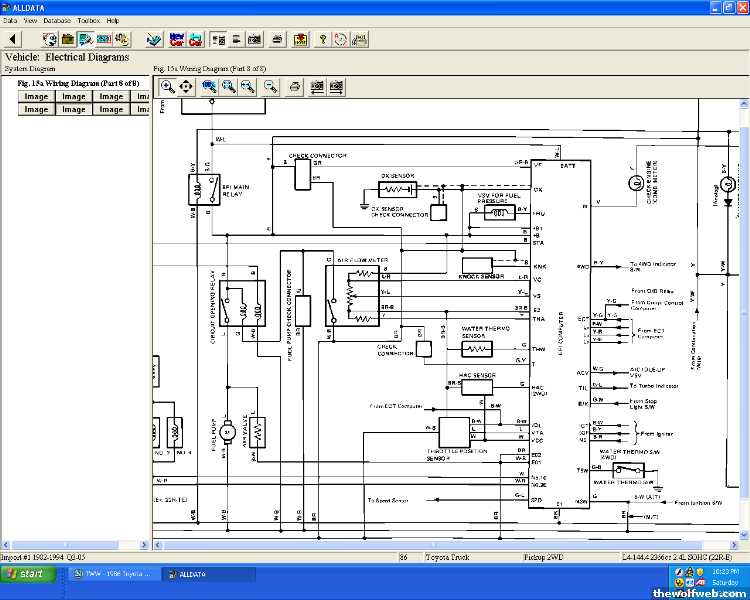The image size is (750, 600).
Task: Click the diagram's vertical scrollbar down arrow
Action: 743,532
